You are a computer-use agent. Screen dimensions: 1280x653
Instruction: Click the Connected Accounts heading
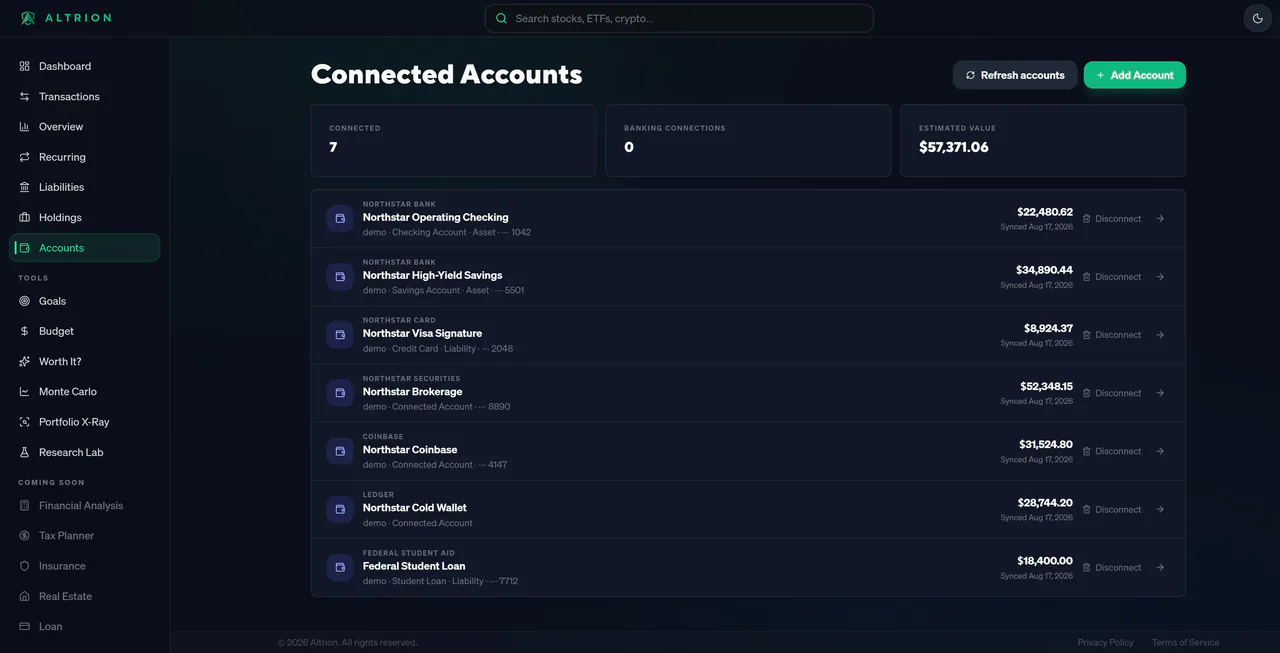coord(447,74)
